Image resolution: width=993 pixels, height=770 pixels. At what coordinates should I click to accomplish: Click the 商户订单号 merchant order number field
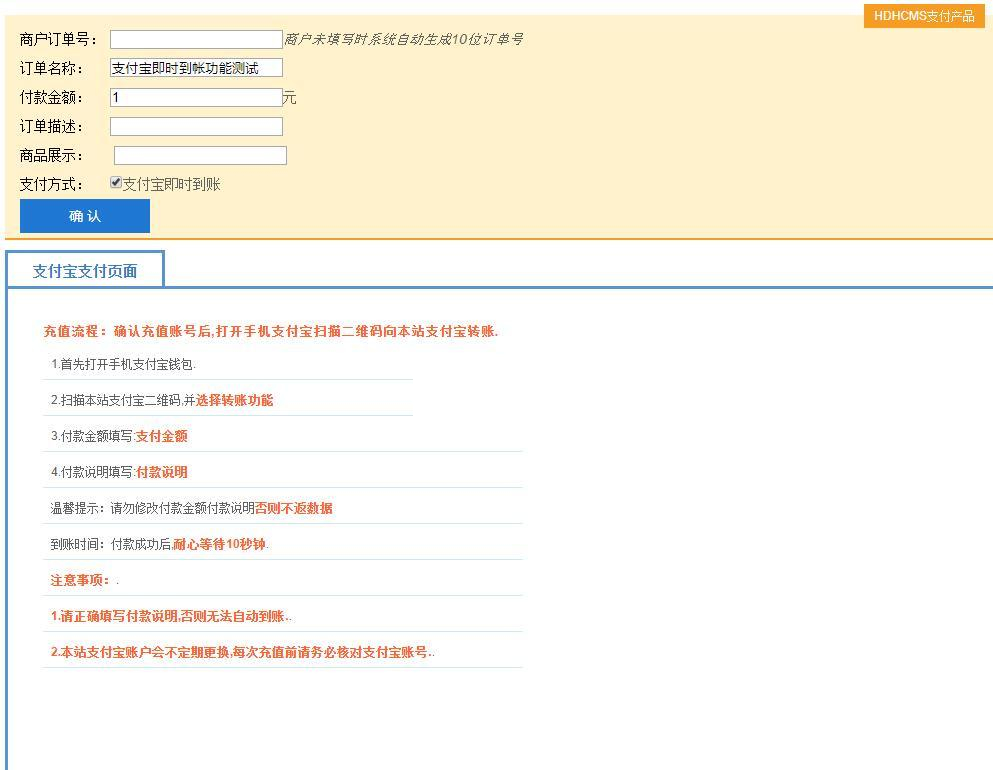point(195,38)
